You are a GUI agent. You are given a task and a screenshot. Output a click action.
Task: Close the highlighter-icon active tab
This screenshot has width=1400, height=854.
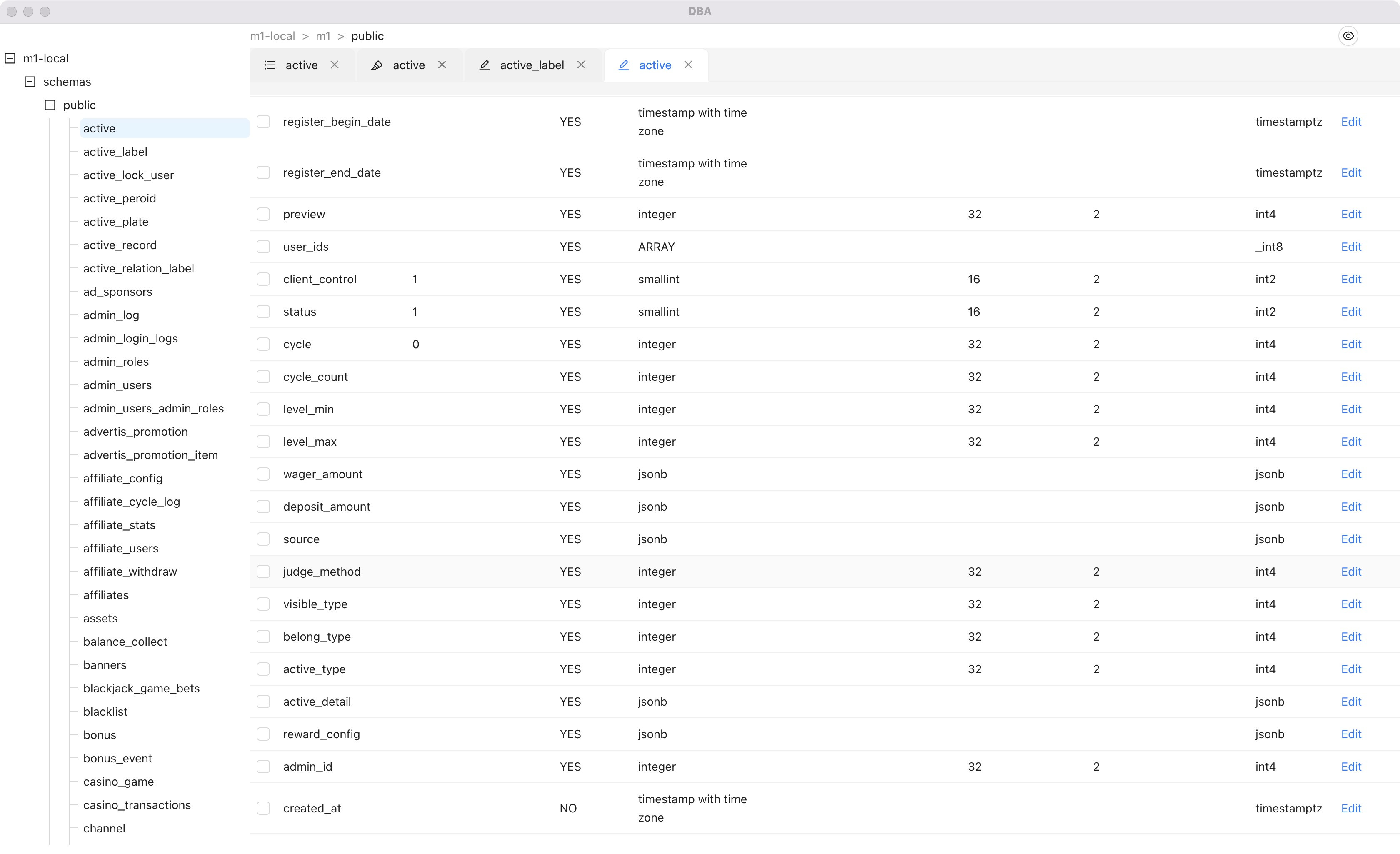coord(442,65)
